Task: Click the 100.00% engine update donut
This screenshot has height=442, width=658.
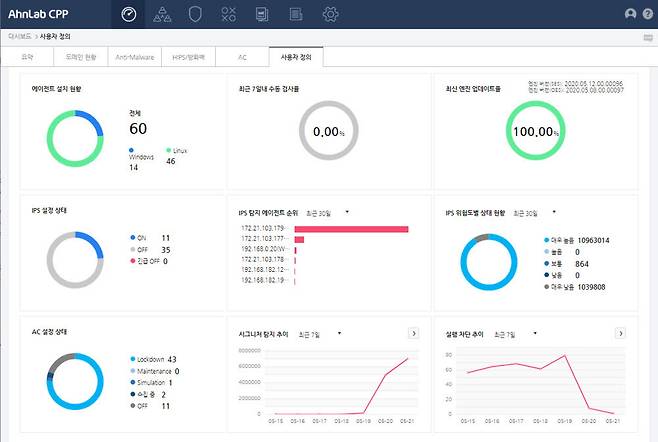Action: tap(535, 131)
